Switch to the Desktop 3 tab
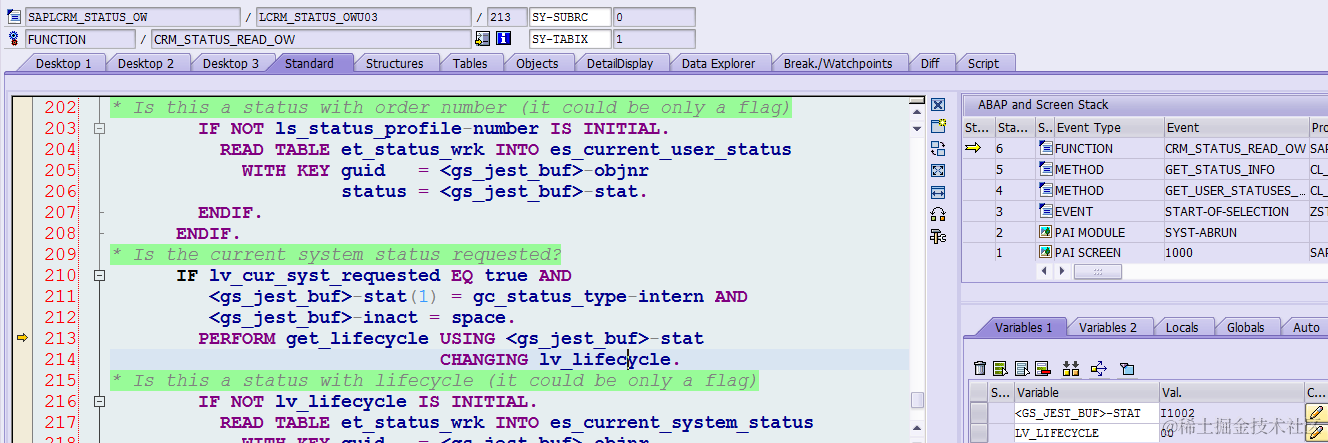This screenshot has height=443, width=1328. point(231,63)
